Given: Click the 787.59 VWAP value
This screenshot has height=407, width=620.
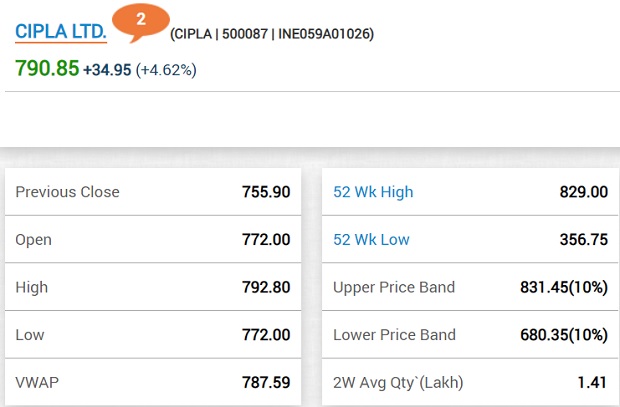Looking at the screenshot, I should coord(266,382).
